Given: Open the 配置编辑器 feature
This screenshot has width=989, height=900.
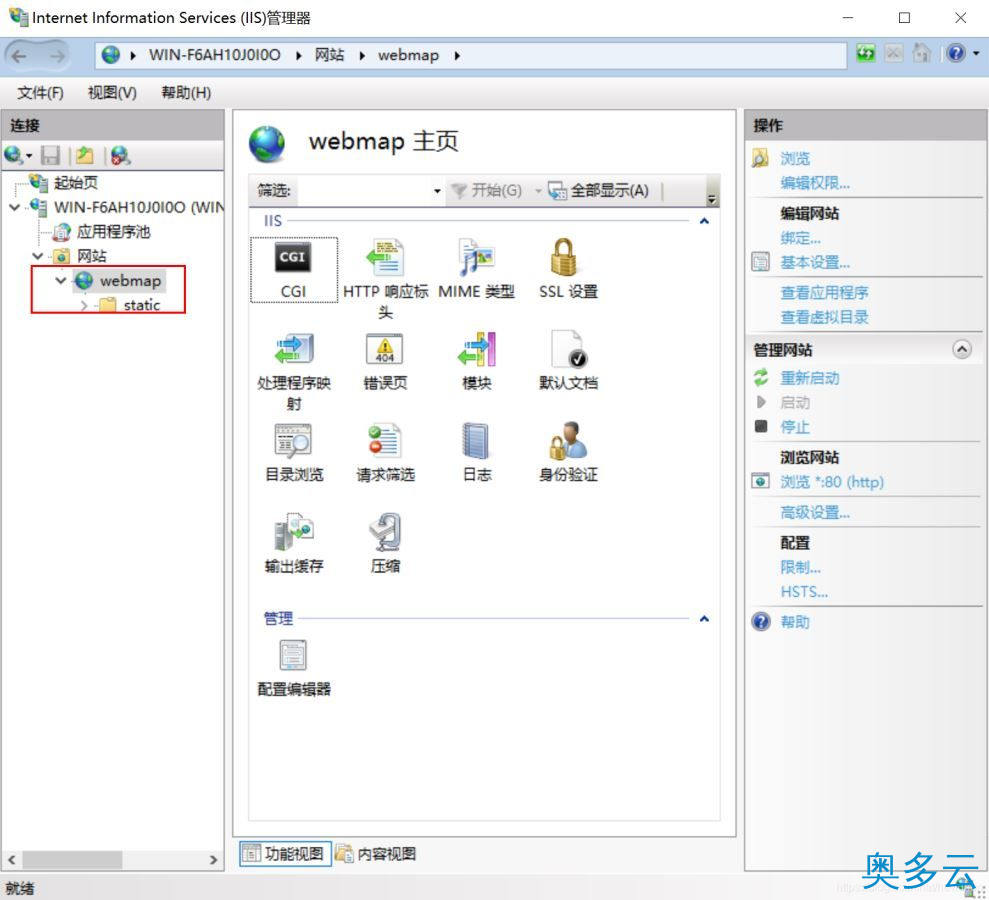Looking at the screenshot, I should [294, 669].
